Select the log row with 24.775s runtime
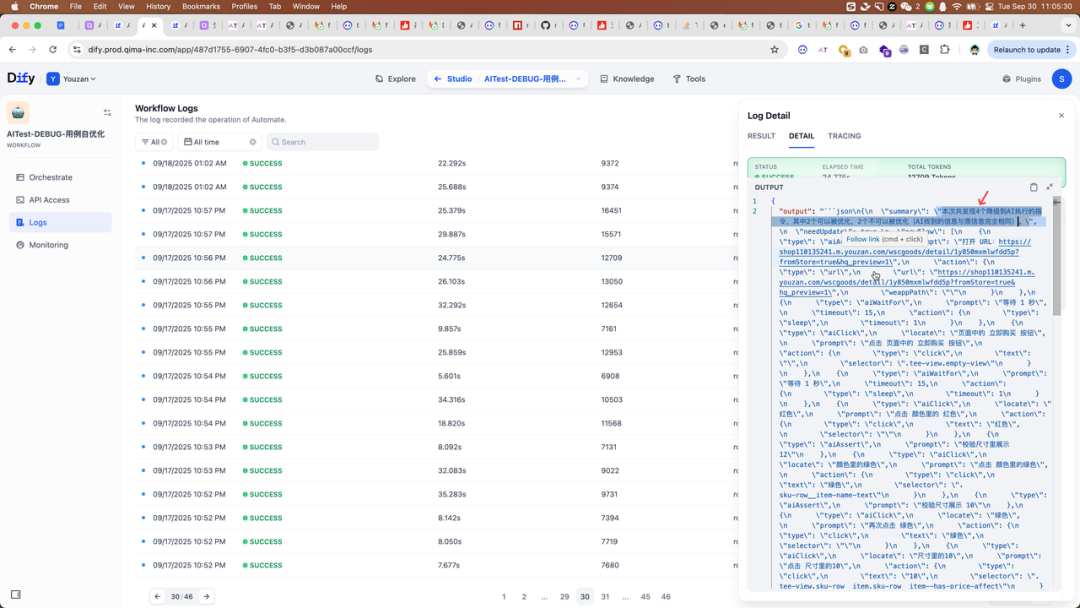Image resolution: width=1080 pixels, height=608 pixels. (437, 258)
